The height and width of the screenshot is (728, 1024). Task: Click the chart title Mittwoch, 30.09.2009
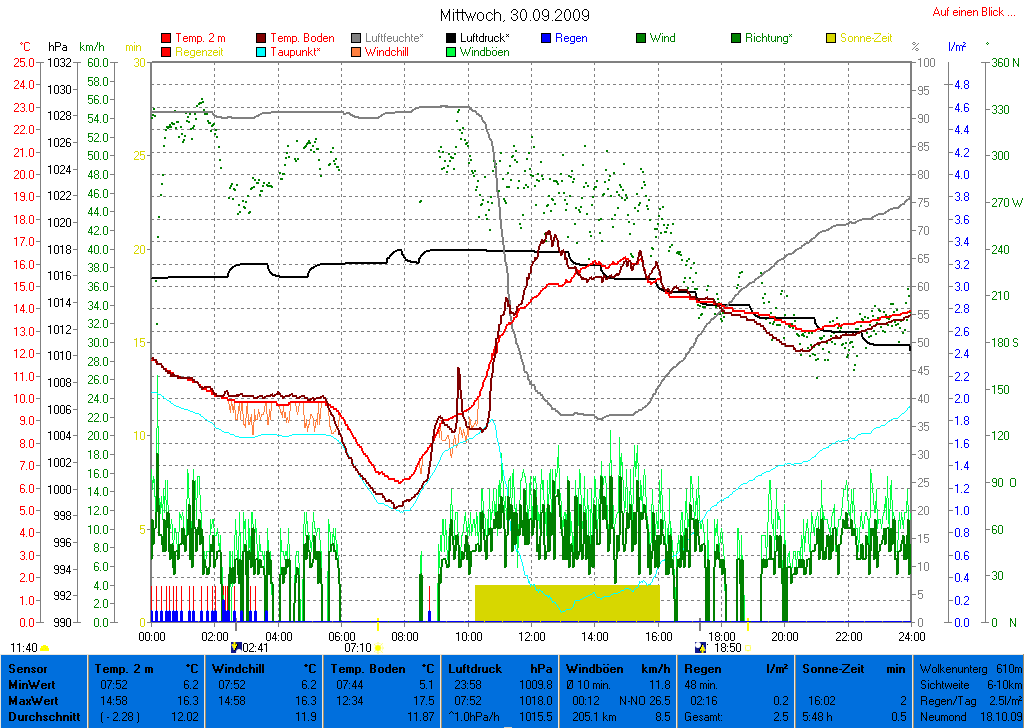click(514, 16)
